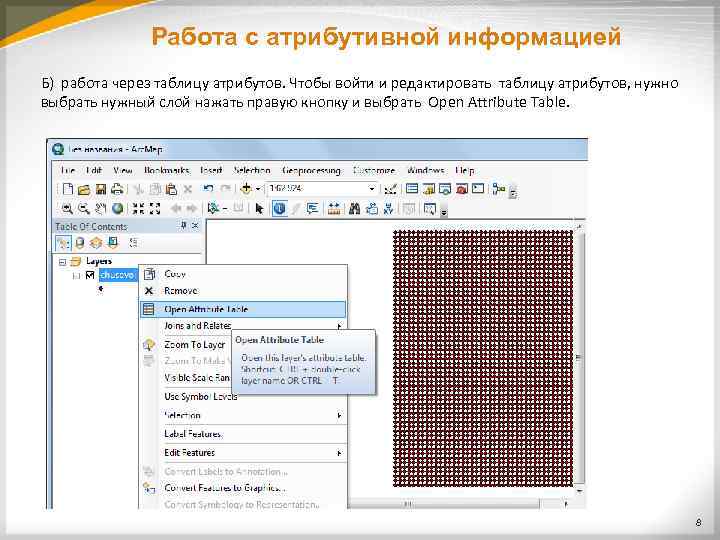This screenshot has width=720, height=540.
Task: Open the ArcToolbox red icon
Action: [461, 189]
